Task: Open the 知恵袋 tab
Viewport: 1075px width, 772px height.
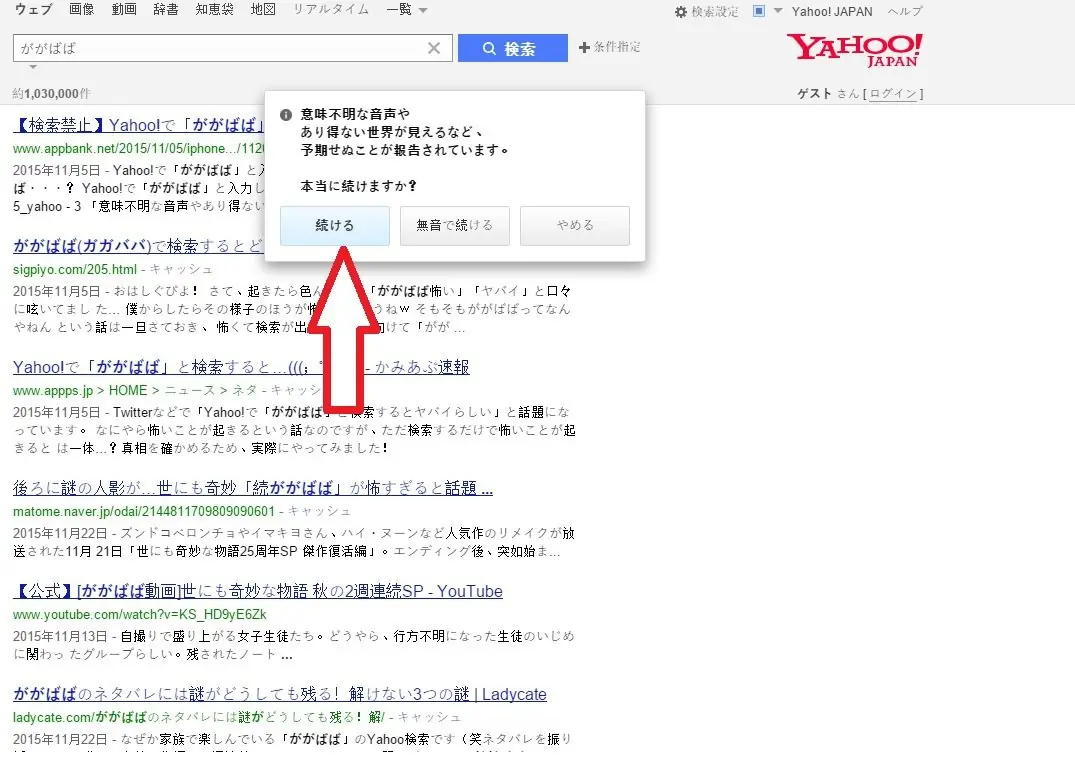Action: (215, 10)
